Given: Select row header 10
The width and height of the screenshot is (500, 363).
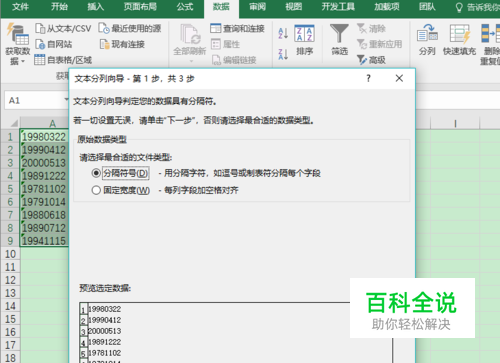Looking at the screenshot, I should click(x=10, y=254).
